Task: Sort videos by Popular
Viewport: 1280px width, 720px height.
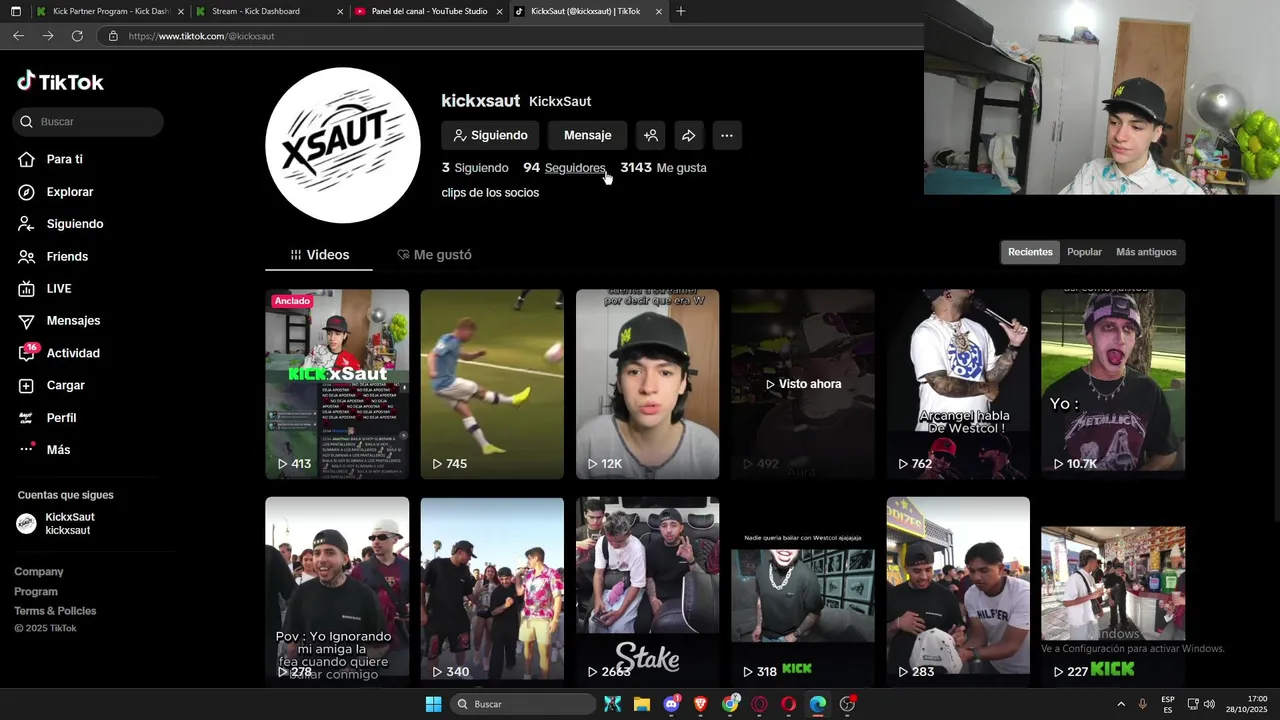Action: [1084, 252]
